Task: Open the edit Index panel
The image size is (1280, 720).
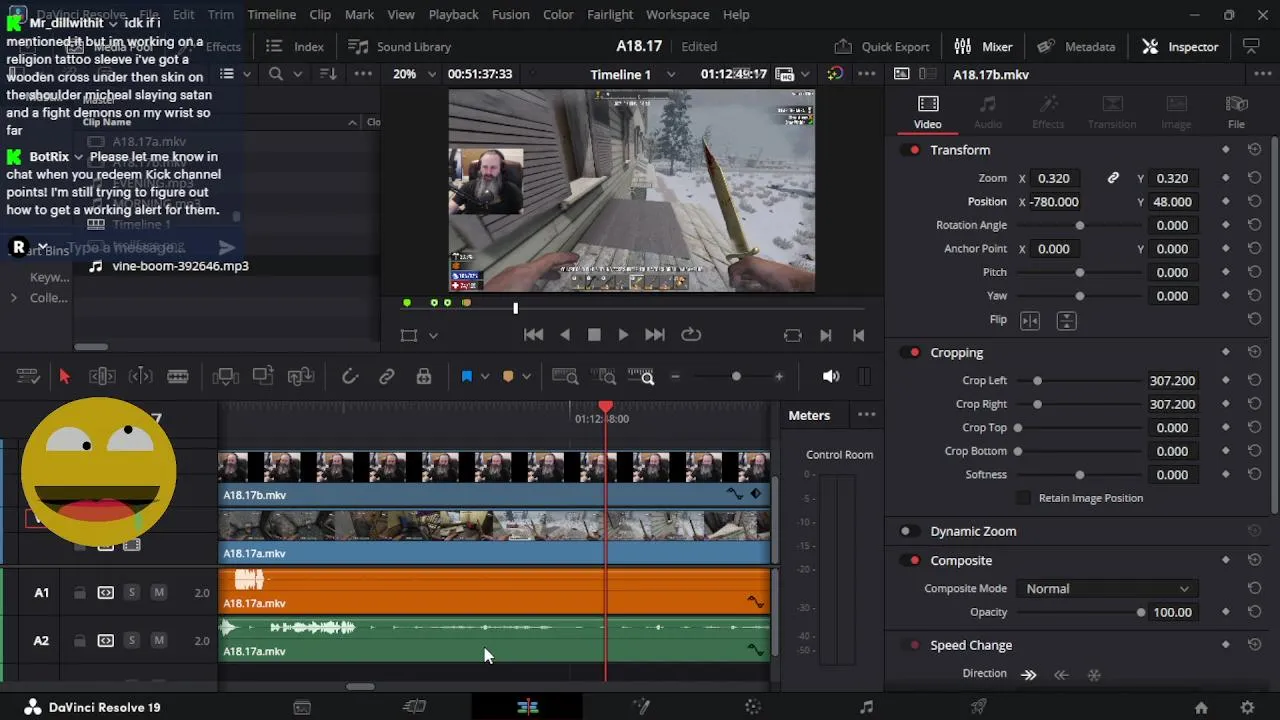Action: coord(295,46)
